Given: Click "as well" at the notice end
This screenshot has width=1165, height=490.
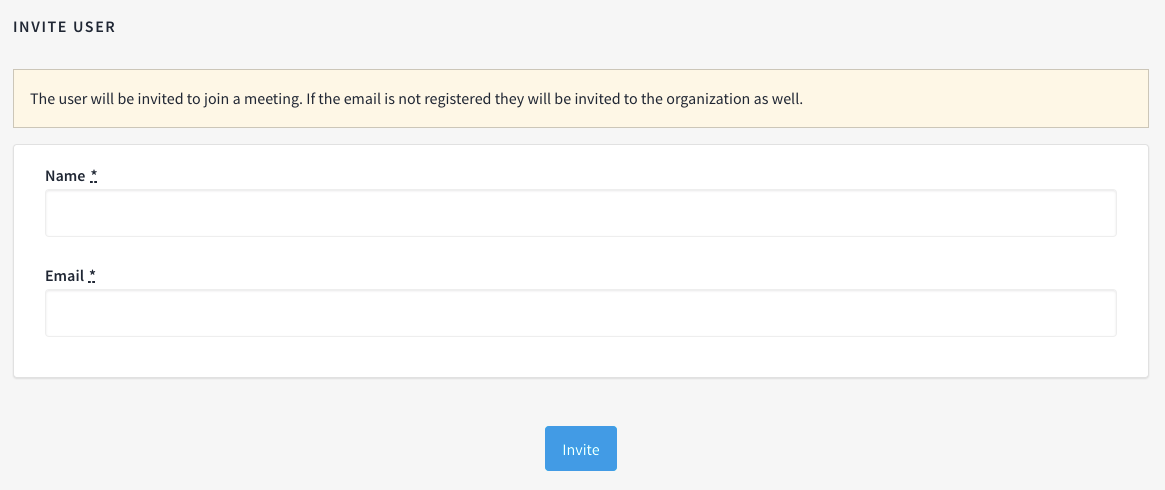Looking at the screenshot, I should point(781,99).
